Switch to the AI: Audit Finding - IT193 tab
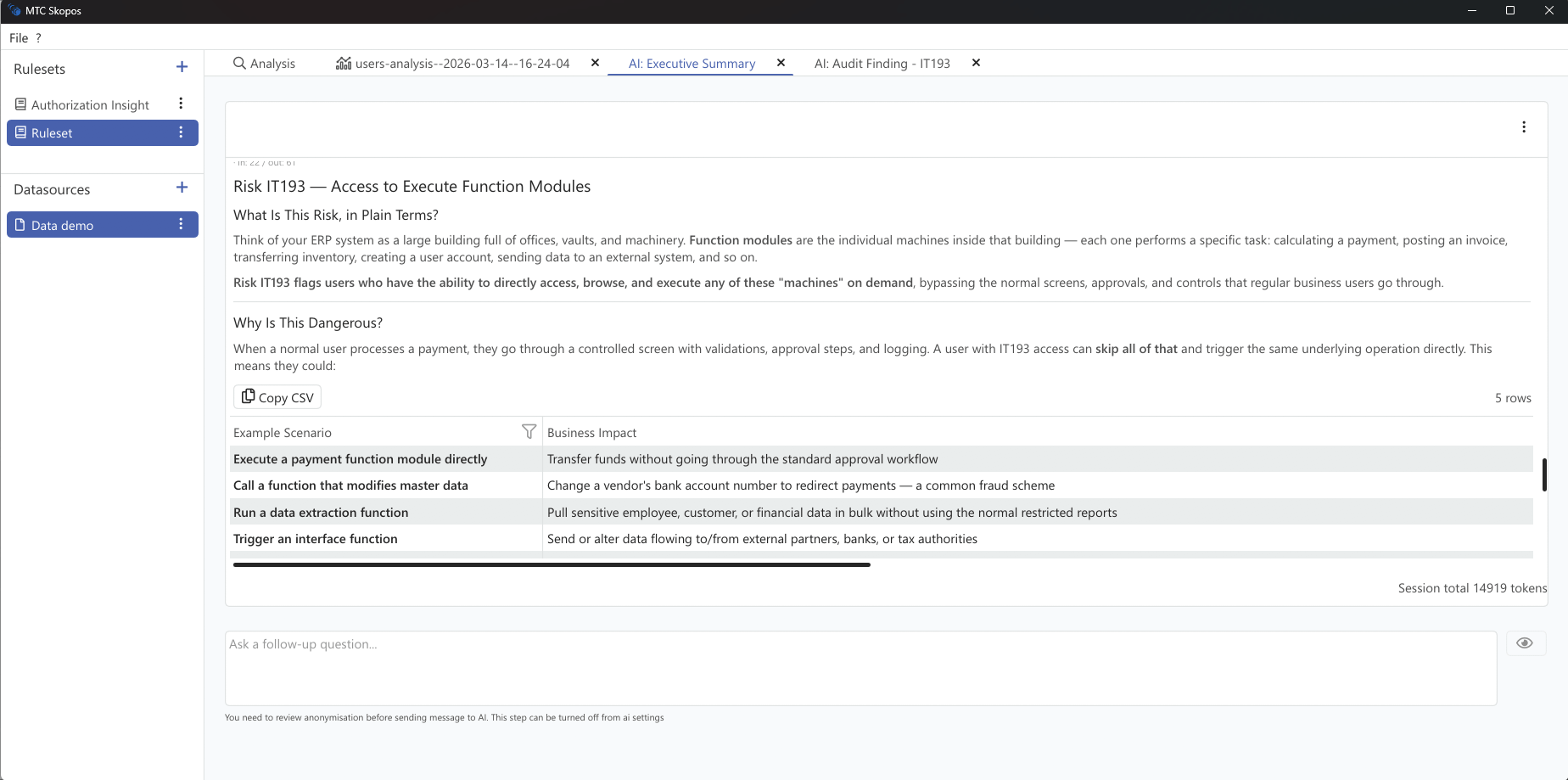Image resolution: width=1568 pixels, height=780 pixels. [882, 63]
